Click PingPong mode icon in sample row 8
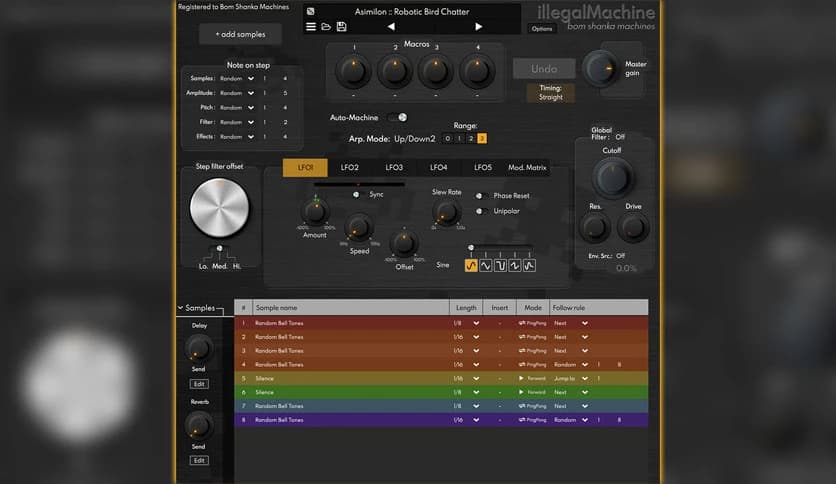 pyautogui.click(x=522, y=420)
